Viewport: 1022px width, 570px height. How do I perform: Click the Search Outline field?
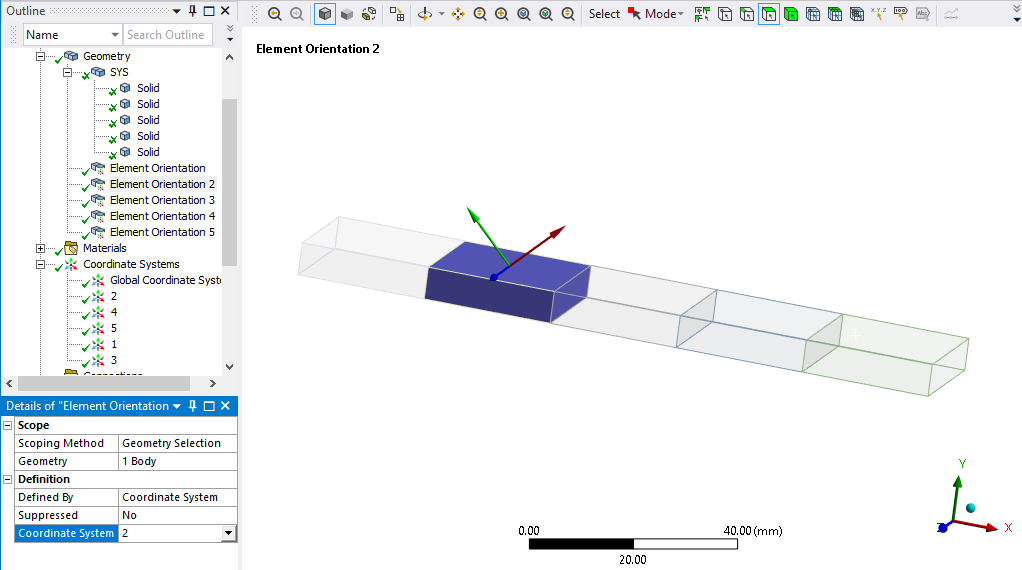[x=165, y=35]
